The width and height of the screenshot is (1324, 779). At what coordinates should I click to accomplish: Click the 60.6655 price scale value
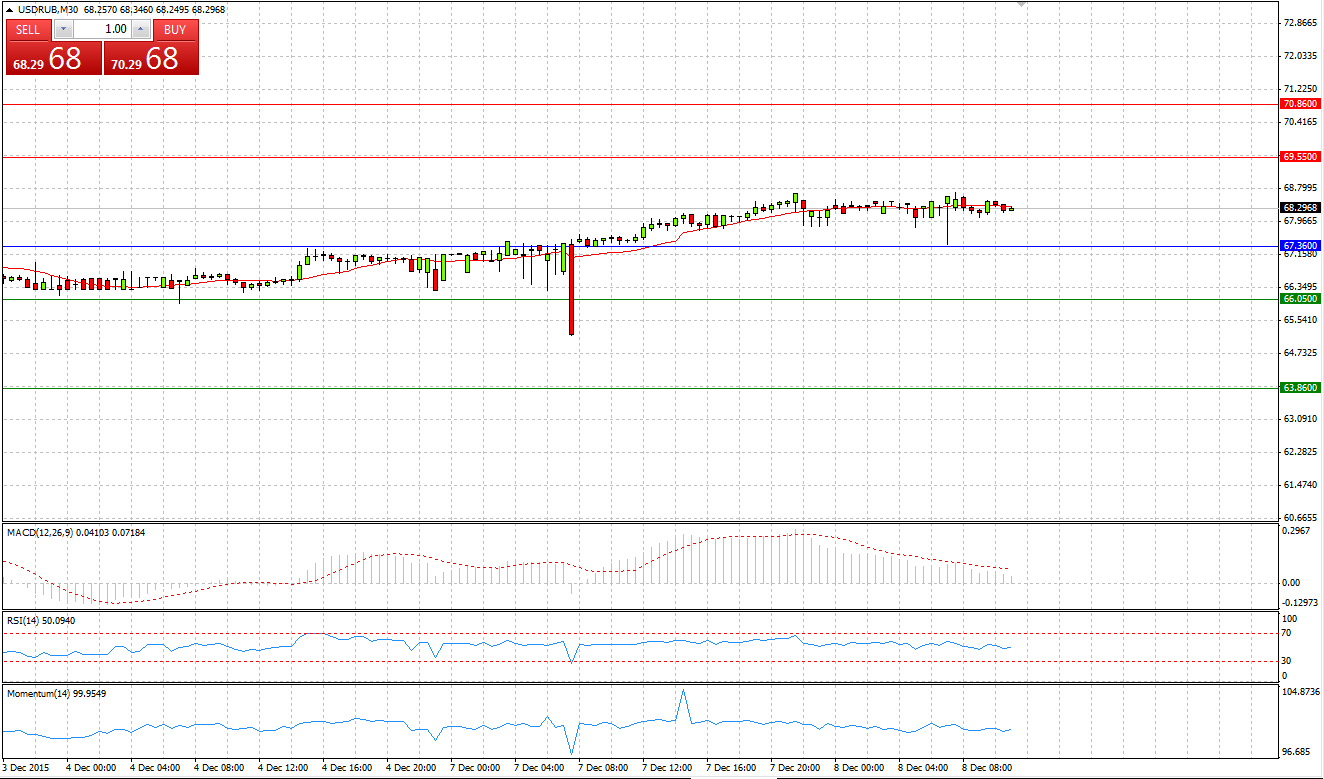(x=1299, y=517)
